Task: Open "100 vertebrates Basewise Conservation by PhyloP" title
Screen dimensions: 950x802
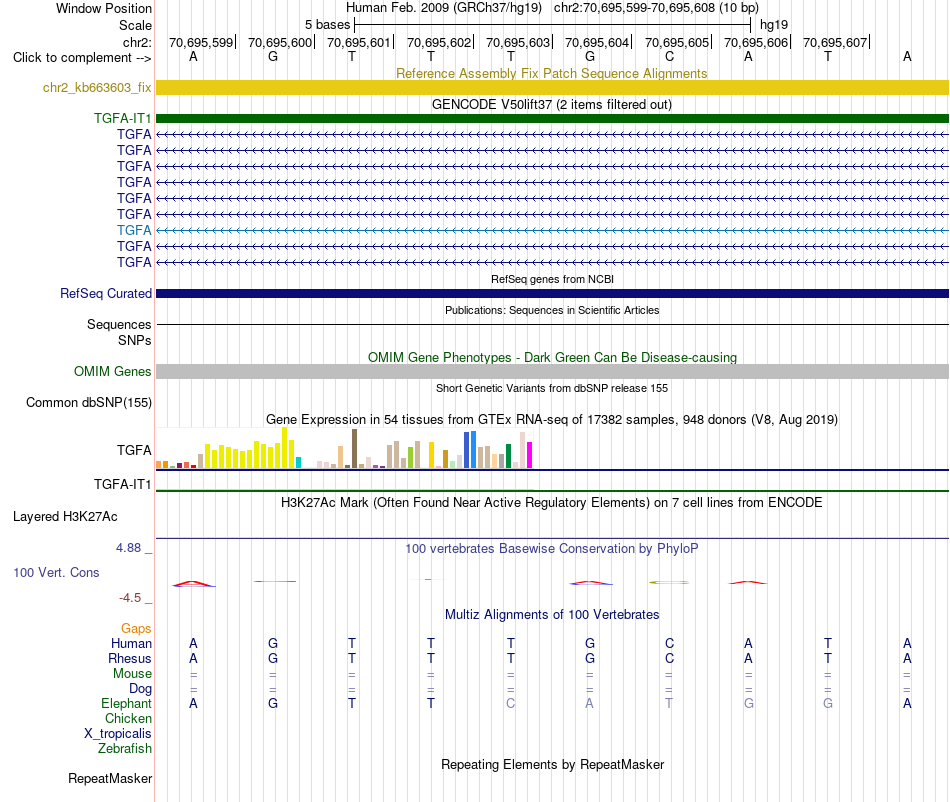Action: (551, 548)
